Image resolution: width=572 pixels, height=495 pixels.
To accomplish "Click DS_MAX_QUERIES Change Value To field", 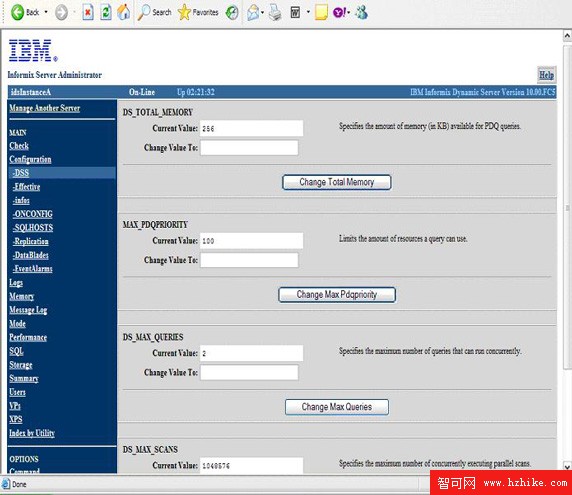I will (x=249, y=372).
